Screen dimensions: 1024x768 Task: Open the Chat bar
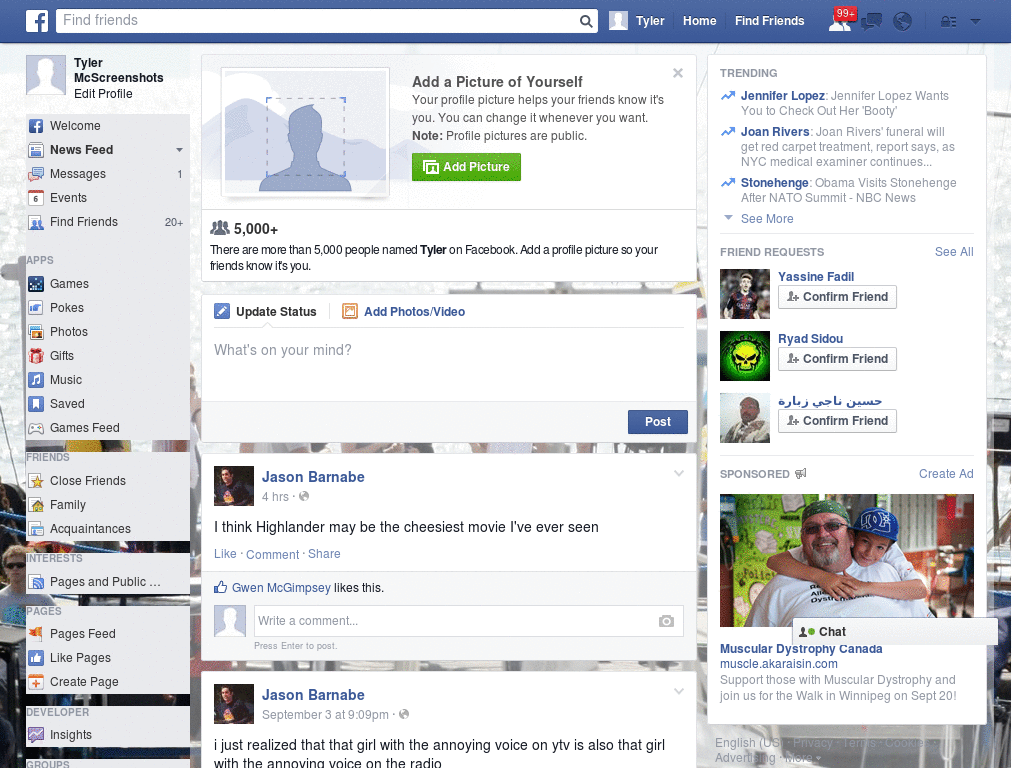(895, 632)
